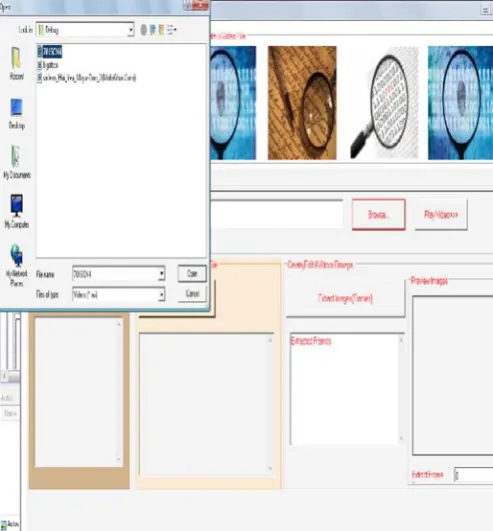Screen dimensions: 493x531
Task: Select the highlighted first file in list
Action: point(49,52)
